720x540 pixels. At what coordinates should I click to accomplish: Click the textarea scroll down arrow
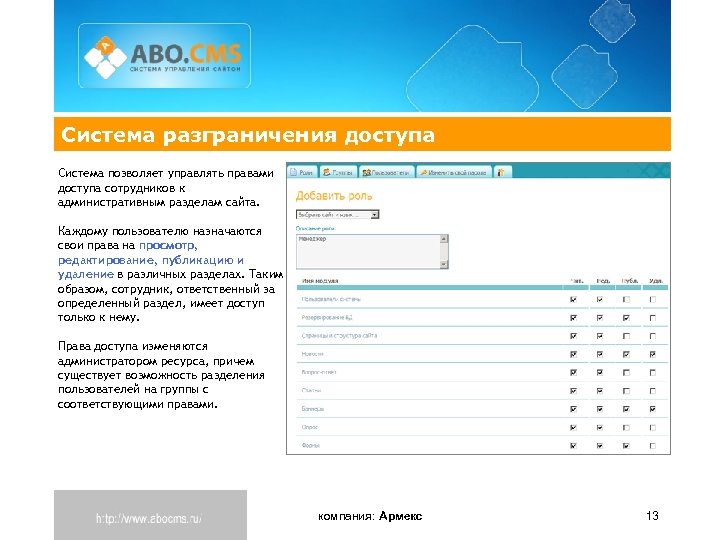point(444,264)
